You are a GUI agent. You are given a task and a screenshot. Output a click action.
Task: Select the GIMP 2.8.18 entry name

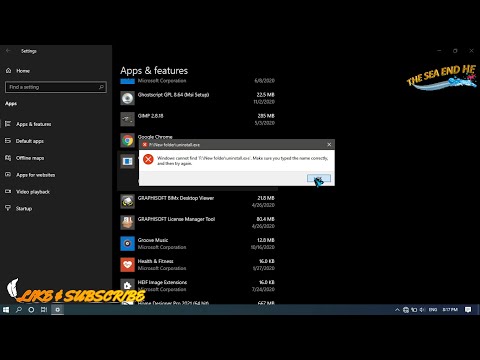(151, 116)
